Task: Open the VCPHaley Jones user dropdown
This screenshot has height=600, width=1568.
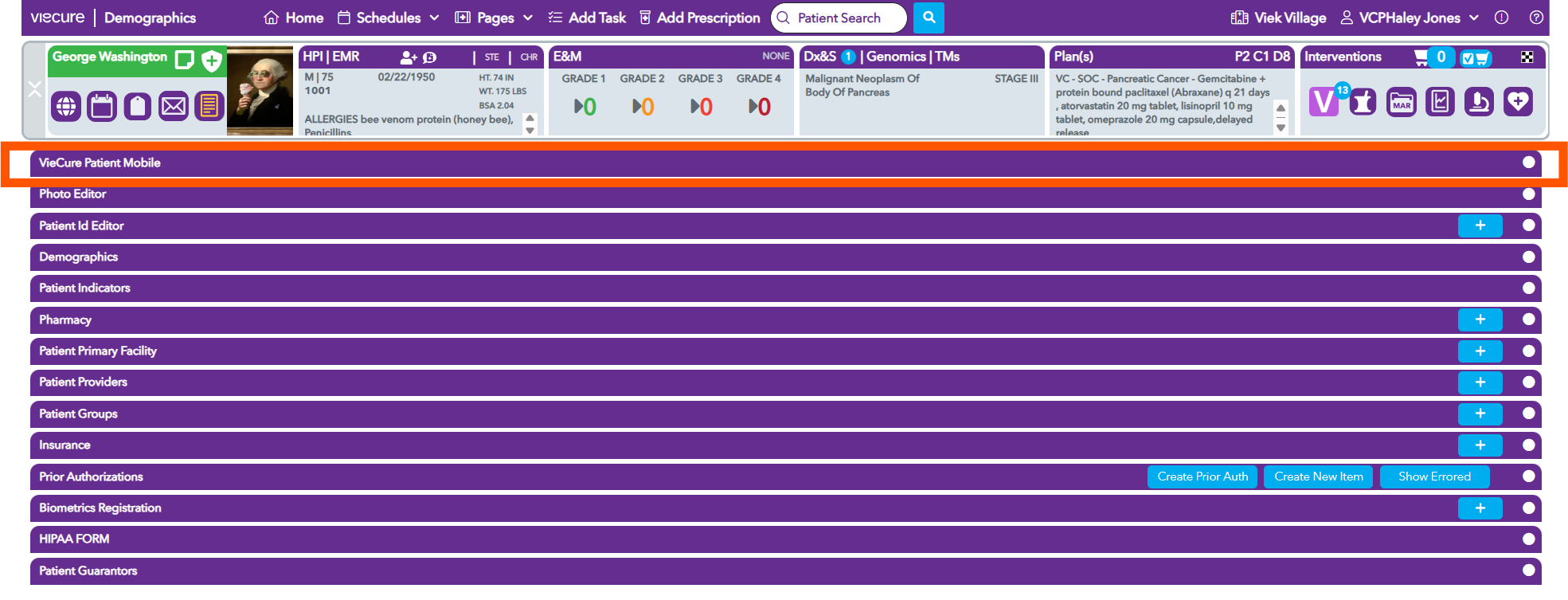Action: [x=1410, y=18]
